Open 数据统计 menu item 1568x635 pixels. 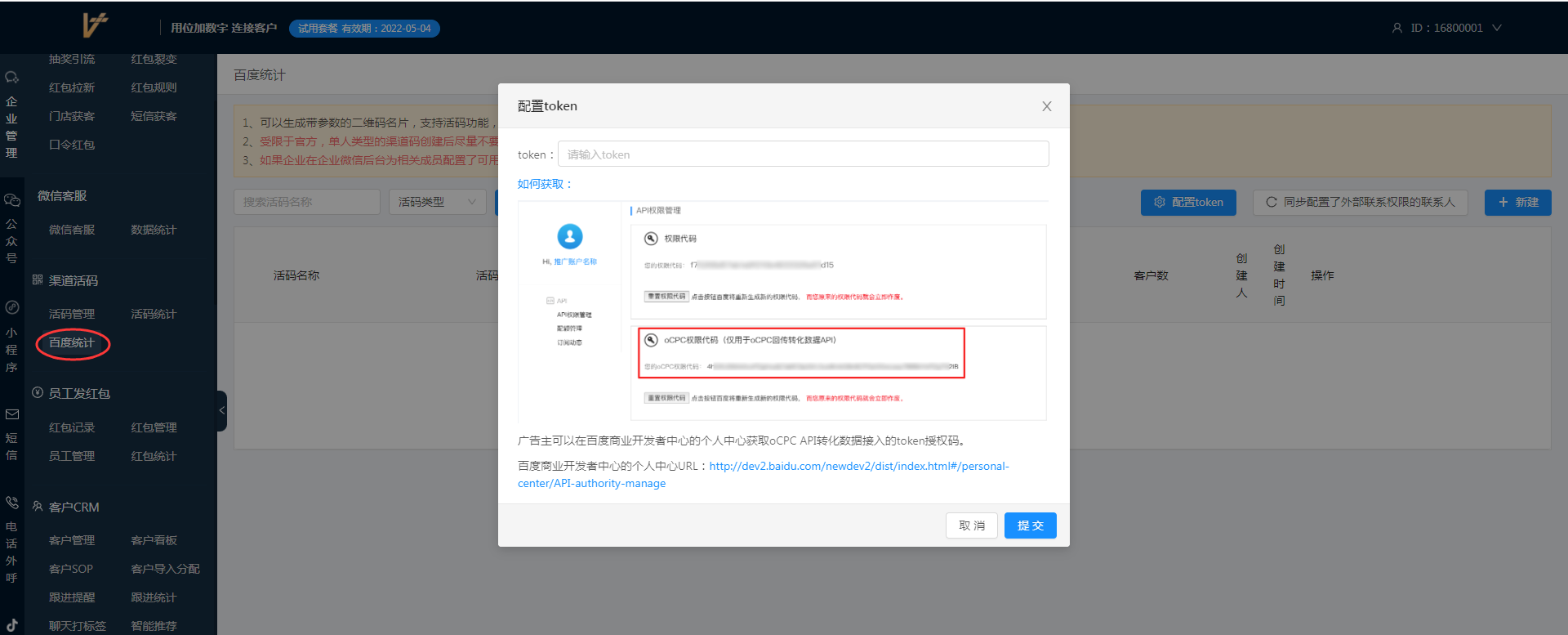pos(154,230)
